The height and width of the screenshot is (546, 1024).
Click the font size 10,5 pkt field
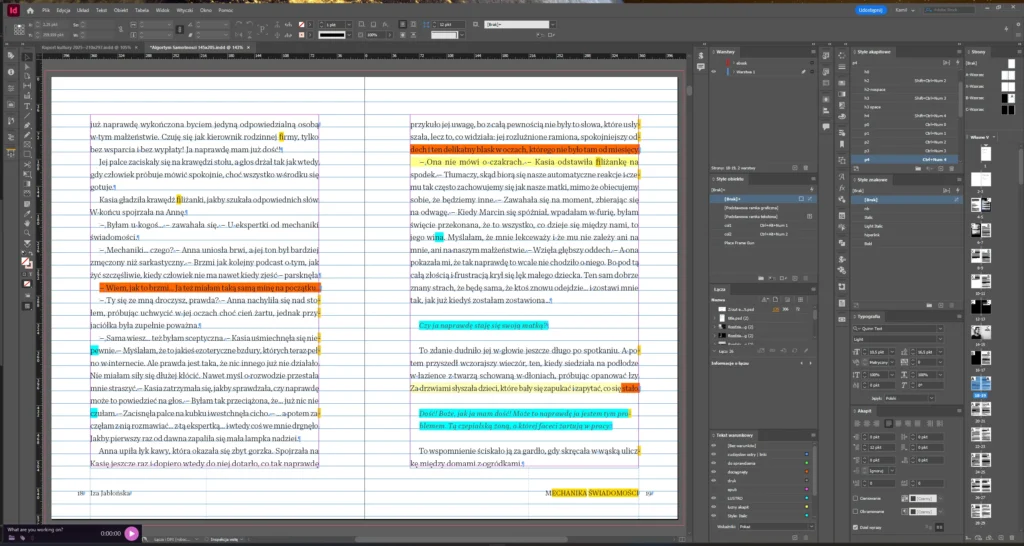tap(876, 351)
